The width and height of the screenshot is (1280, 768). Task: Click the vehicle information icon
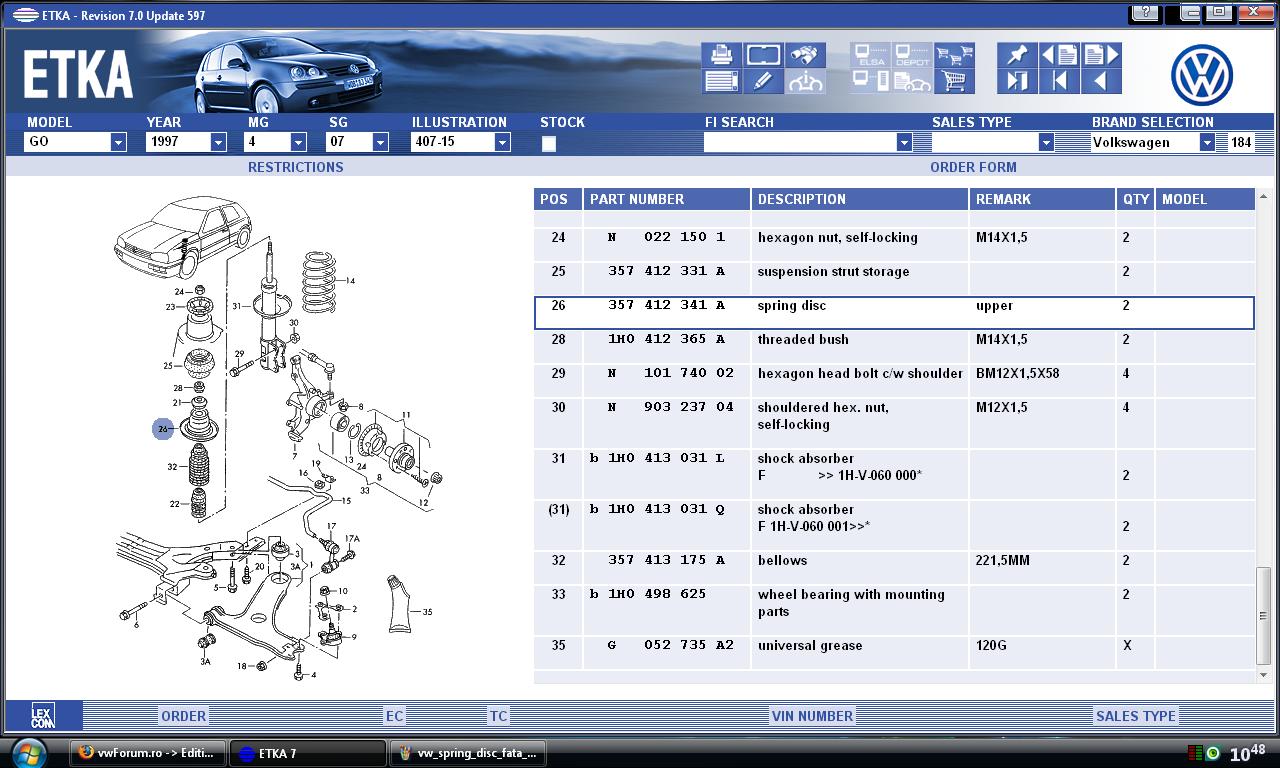(x=806, y=81)
